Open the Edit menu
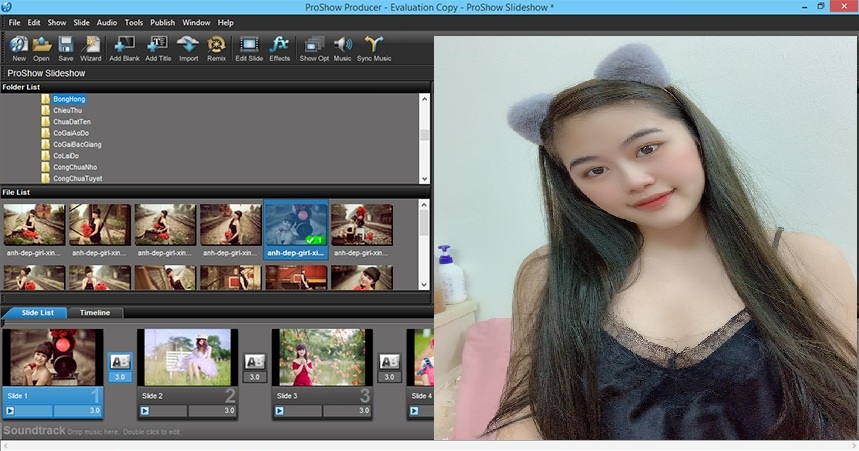The width and height of the screenshot is (859, 451). tap(34, 22)
